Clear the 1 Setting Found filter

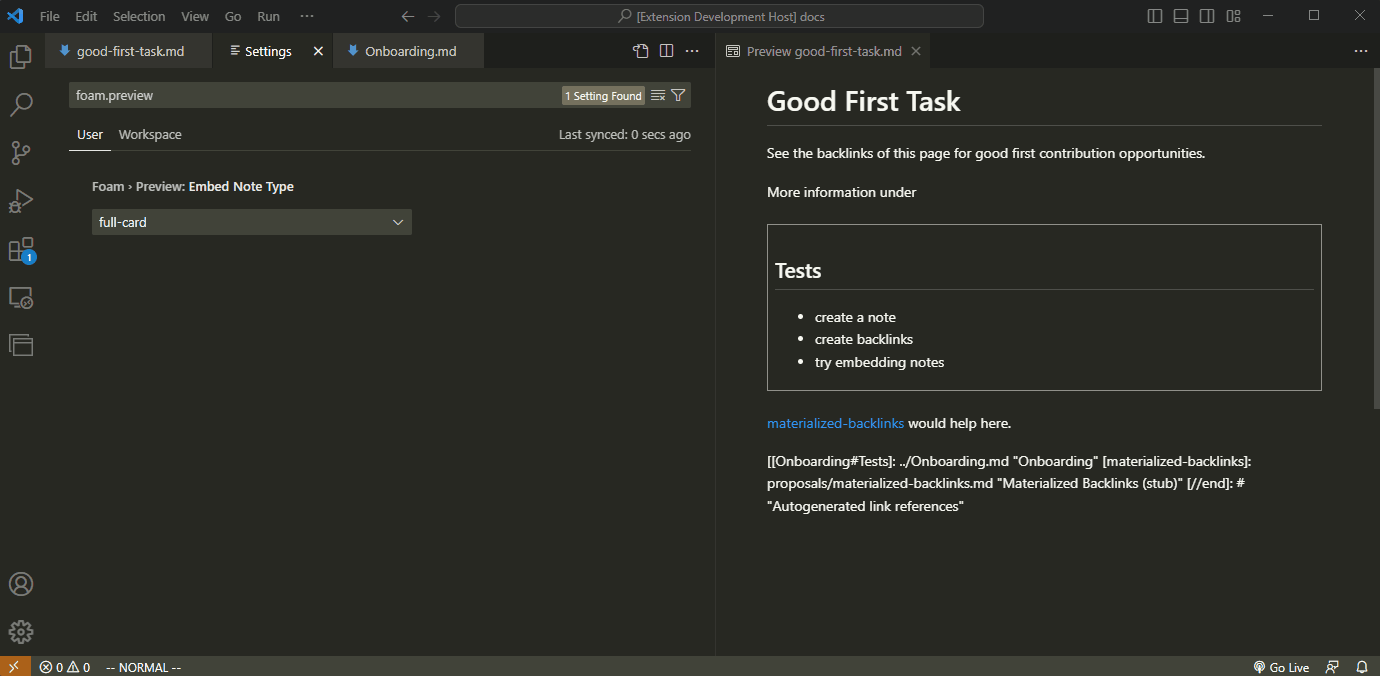(x=656, y=95)
